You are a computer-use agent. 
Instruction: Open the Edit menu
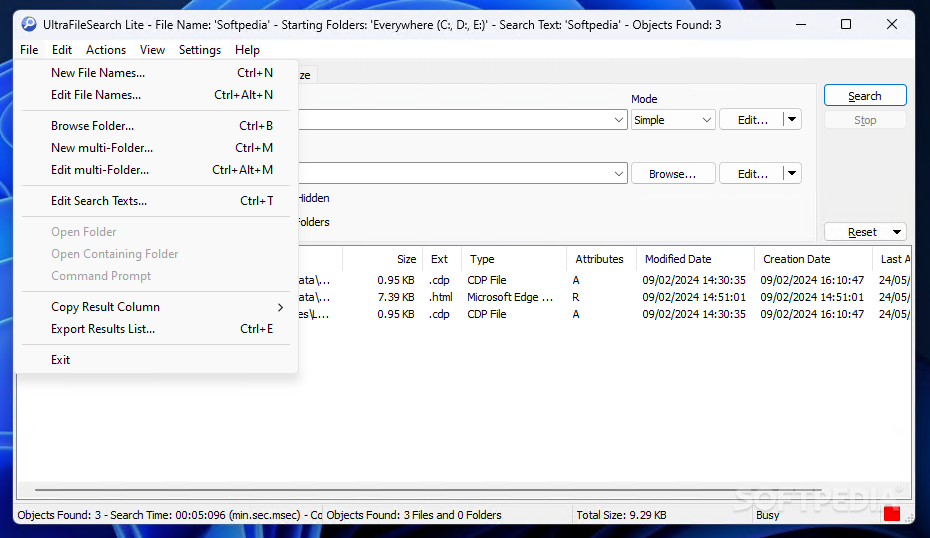tap(62, 50)
